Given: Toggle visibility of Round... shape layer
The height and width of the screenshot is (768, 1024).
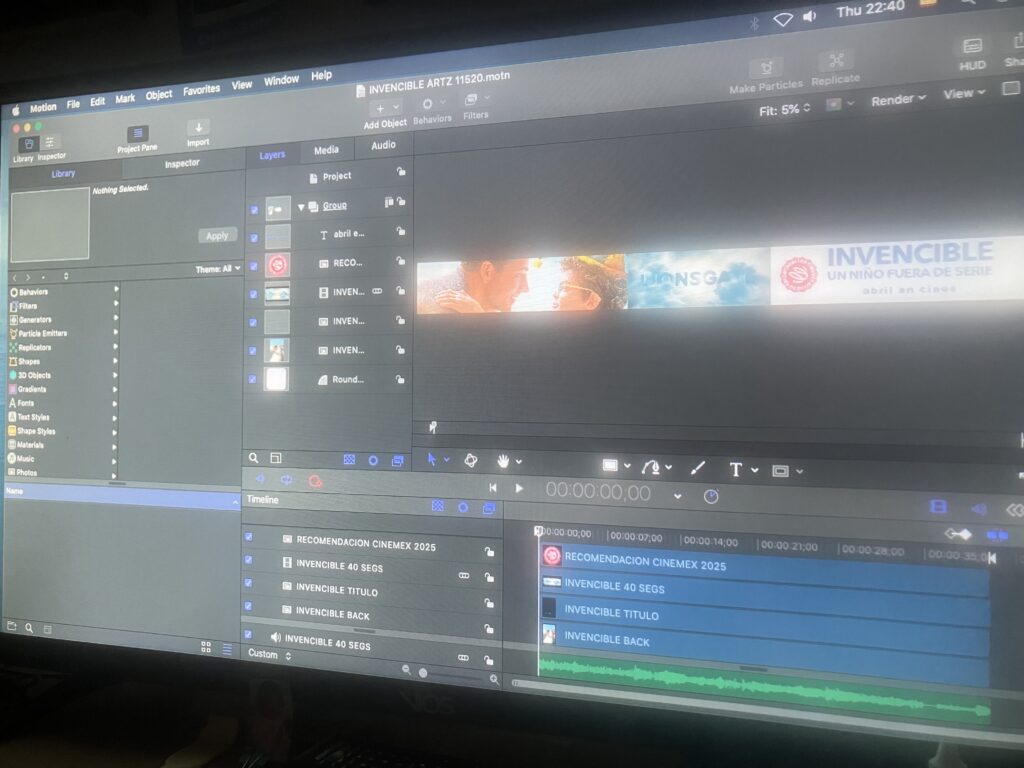Looking at the screenshot, I should pyautogui.click(x=253, y=379).
